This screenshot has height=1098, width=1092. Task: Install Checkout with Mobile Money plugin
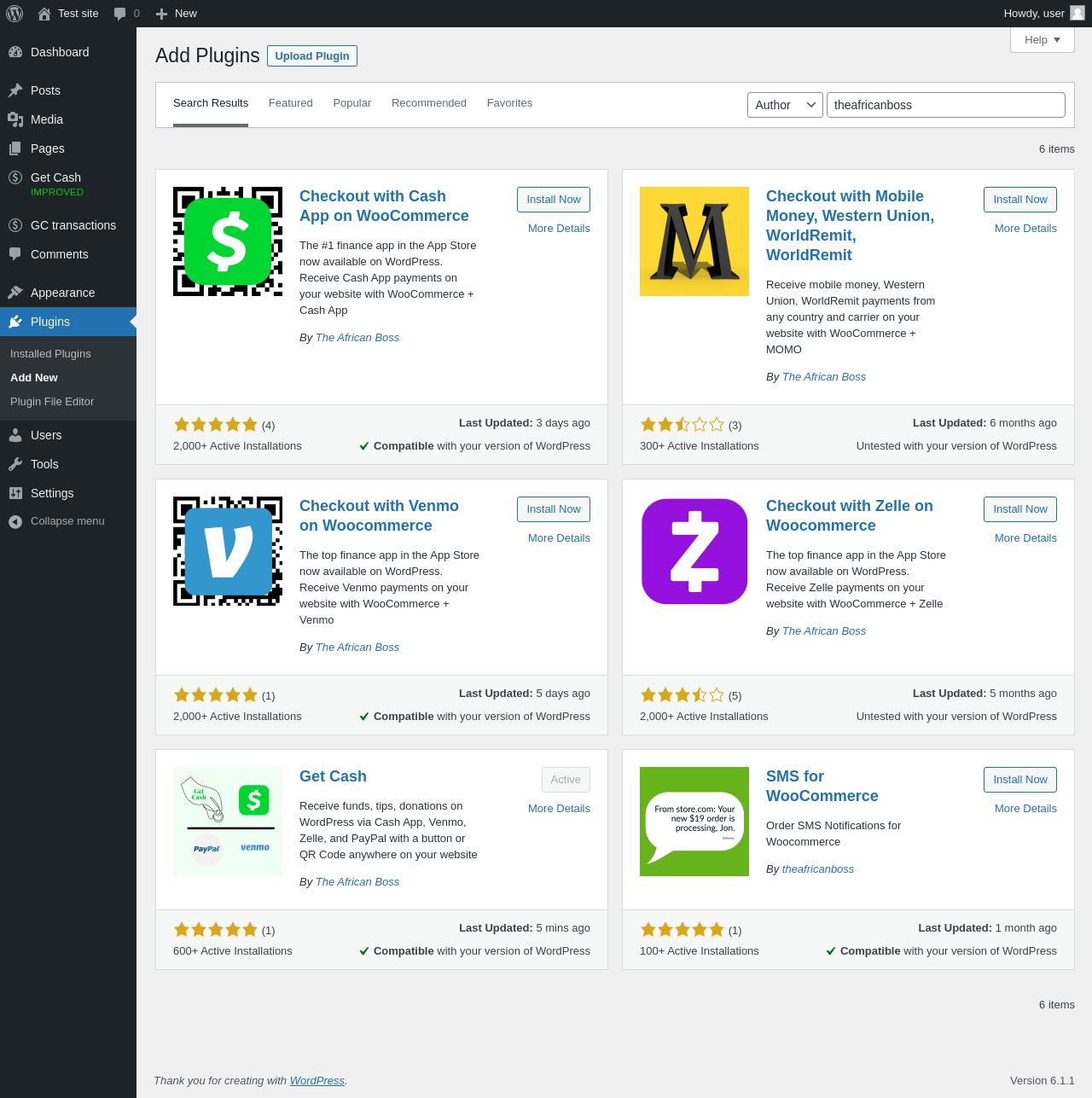click(1020, 200)
